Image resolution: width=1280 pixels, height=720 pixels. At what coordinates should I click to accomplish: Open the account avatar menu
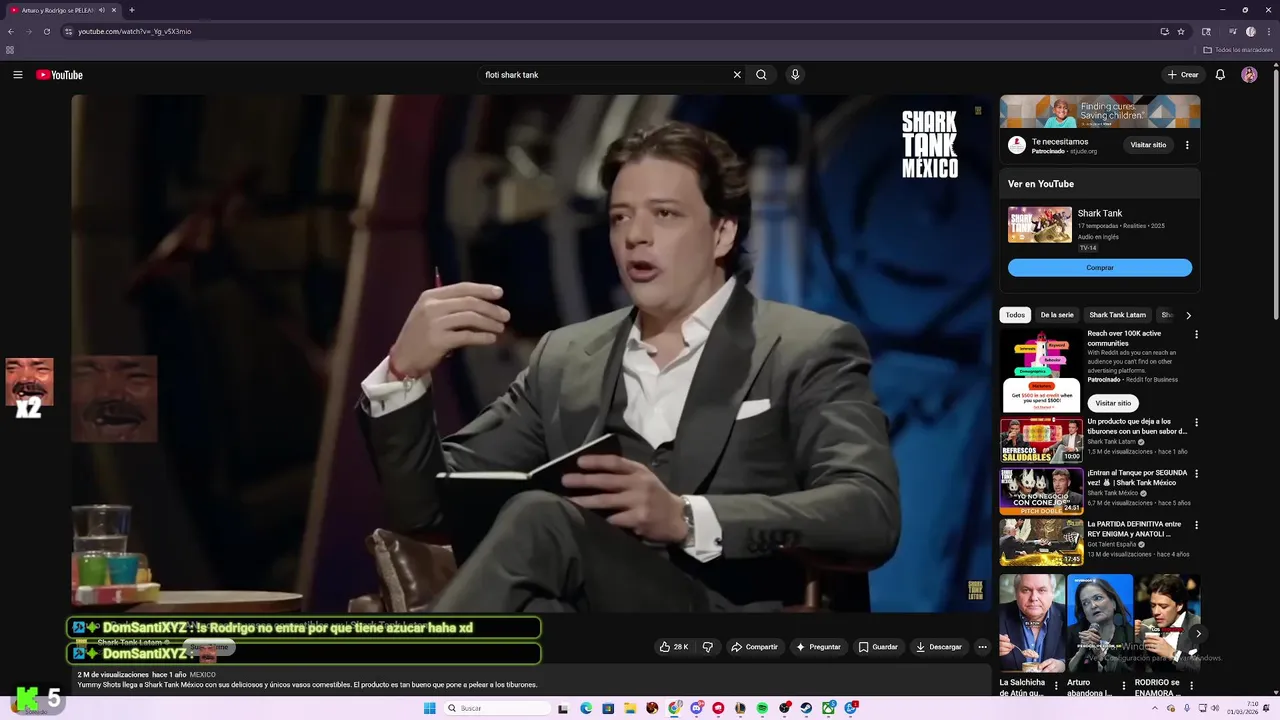point(1249,75)
